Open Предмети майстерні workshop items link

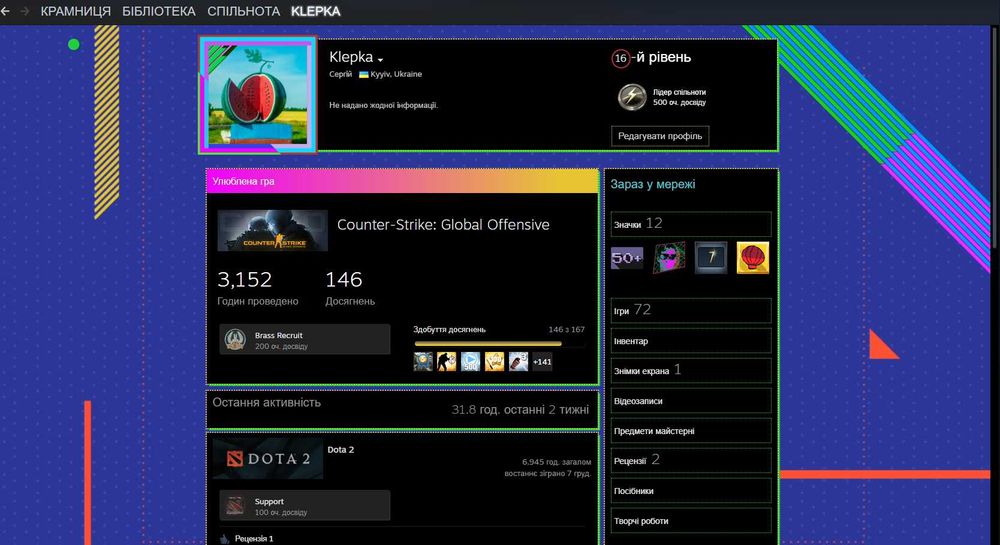tap(691, 431)
